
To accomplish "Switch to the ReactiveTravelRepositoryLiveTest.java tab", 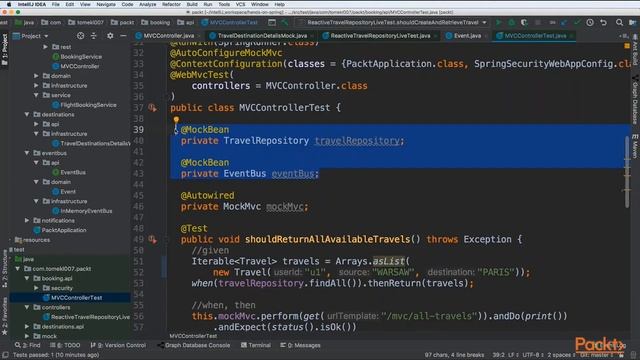I will coord(380,36).
